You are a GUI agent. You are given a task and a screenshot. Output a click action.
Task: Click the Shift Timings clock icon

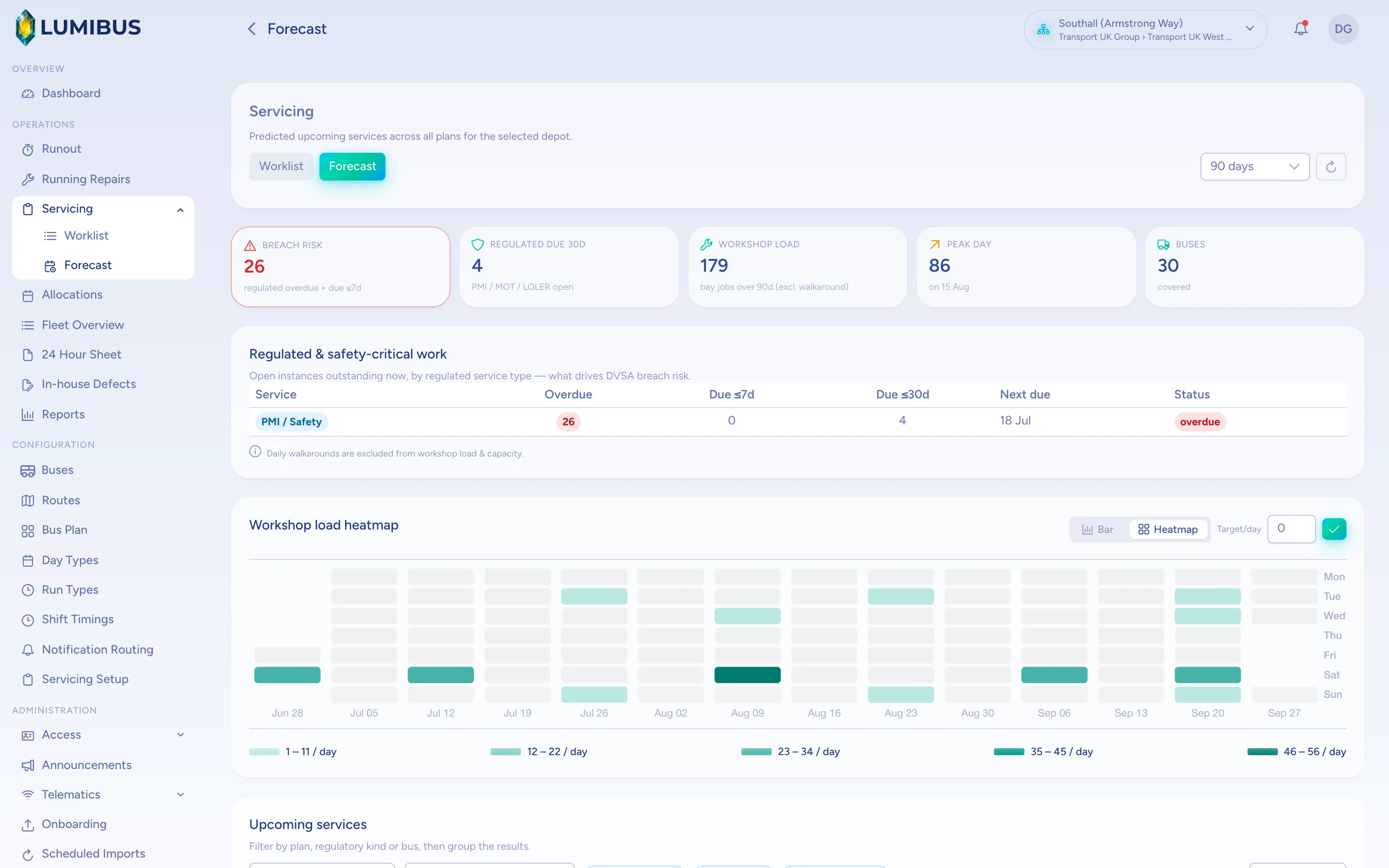coord(27,620)
